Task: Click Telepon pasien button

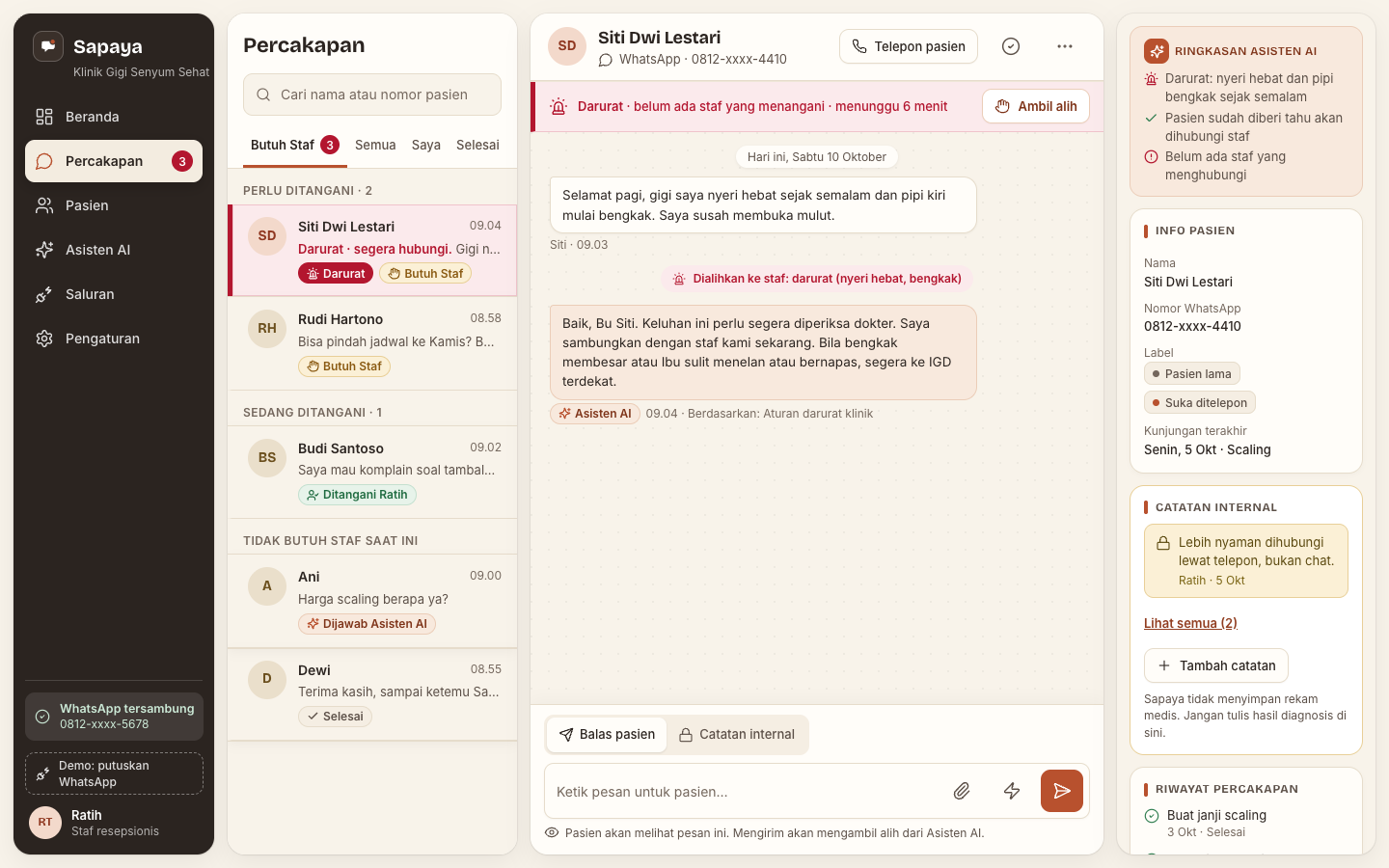Action: coord(909,46)
